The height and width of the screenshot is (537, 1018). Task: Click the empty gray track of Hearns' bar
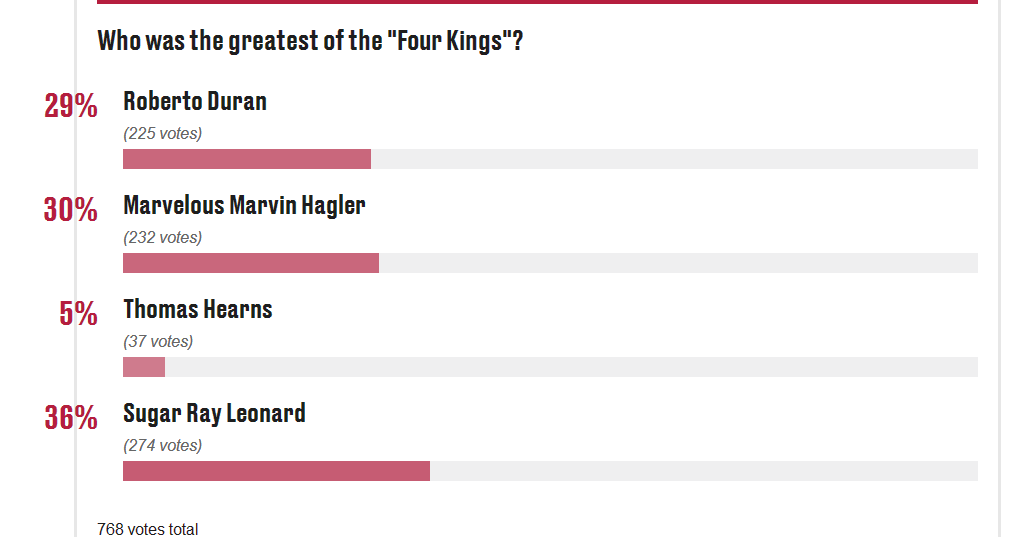(571, 367)
